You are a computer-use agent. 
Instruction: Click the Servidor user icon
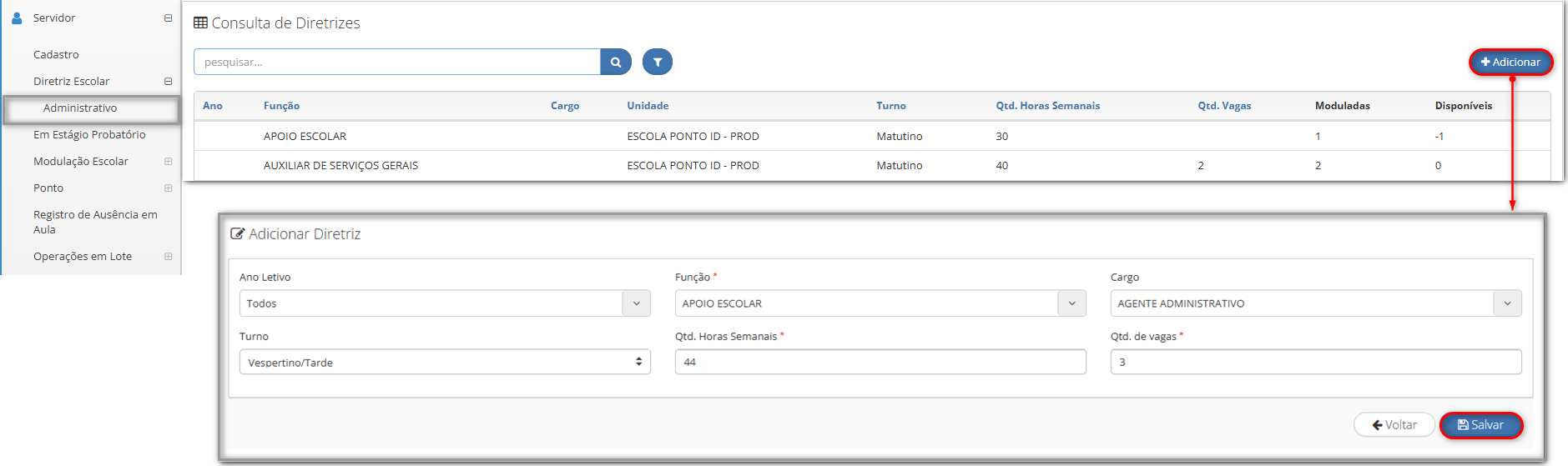(17, 18)
